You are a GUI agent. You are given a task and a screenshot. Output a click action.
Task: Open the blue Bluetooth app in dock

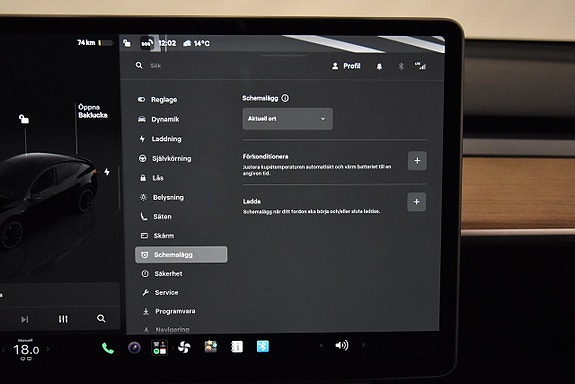coord(263,346)
